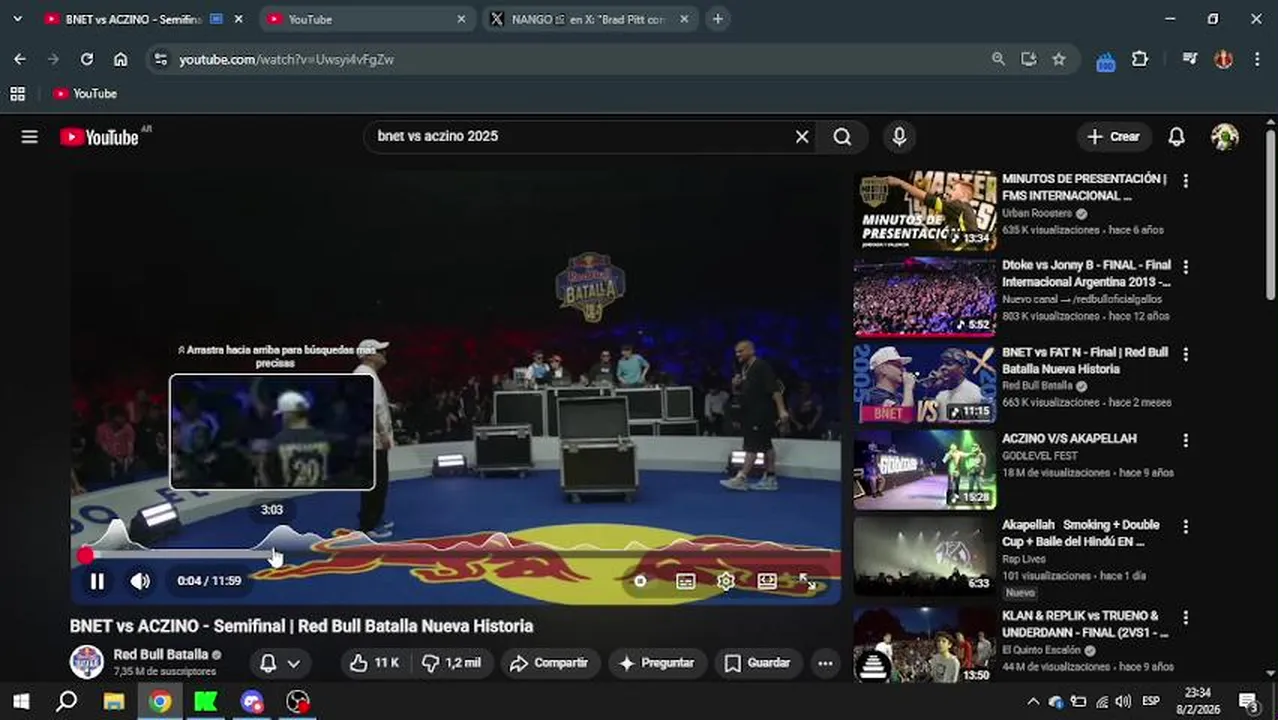The width and height of the screenshot is (1278, 720).
Task: Open YouTube bookmark in bookmarks bar
Action: 85,93
